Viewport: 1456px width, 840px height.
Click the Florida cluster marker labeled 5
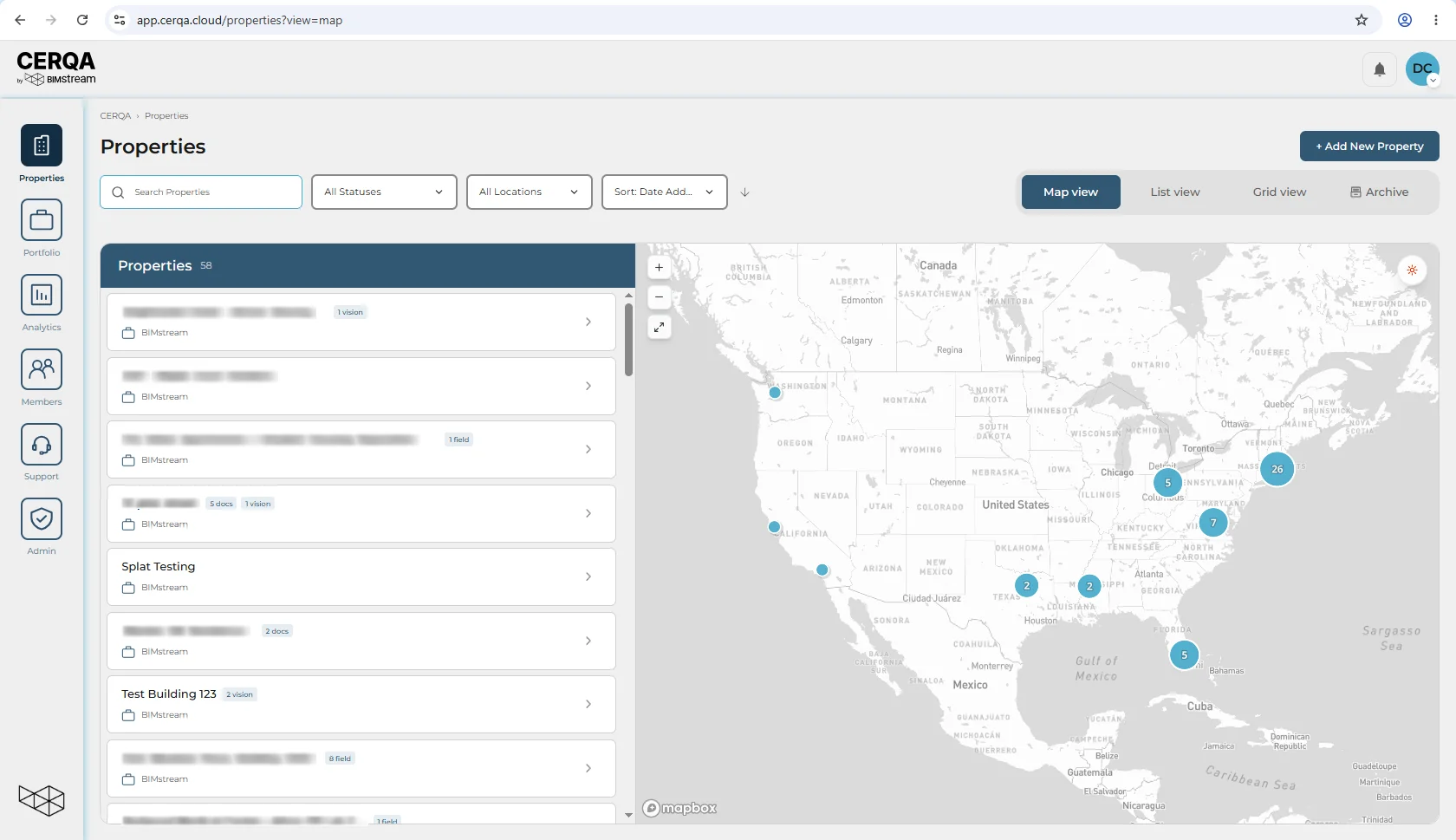[x=1184, y=655]
